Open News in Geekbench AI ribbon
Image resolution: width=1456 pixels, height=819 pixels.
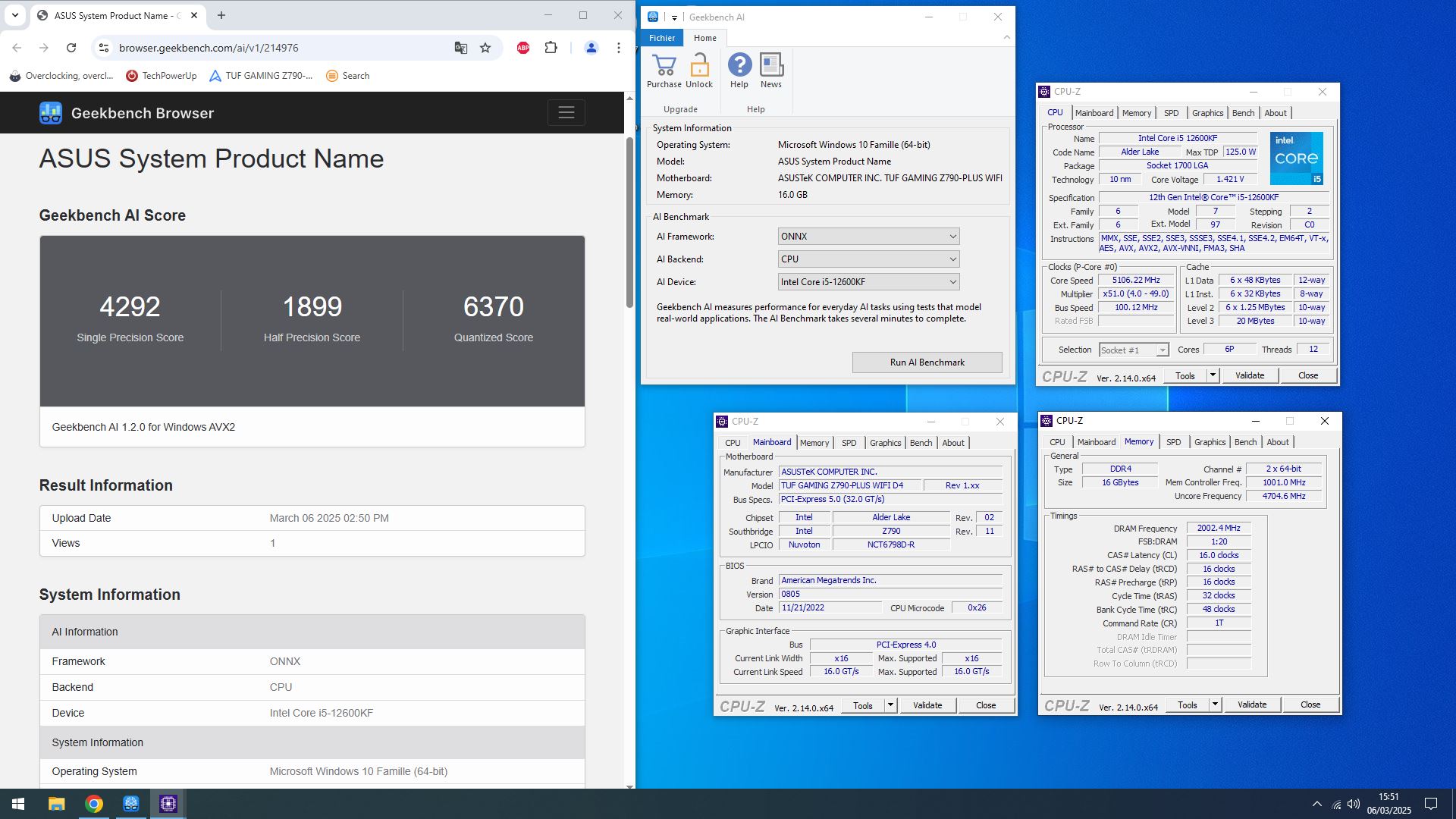[771, 71]
